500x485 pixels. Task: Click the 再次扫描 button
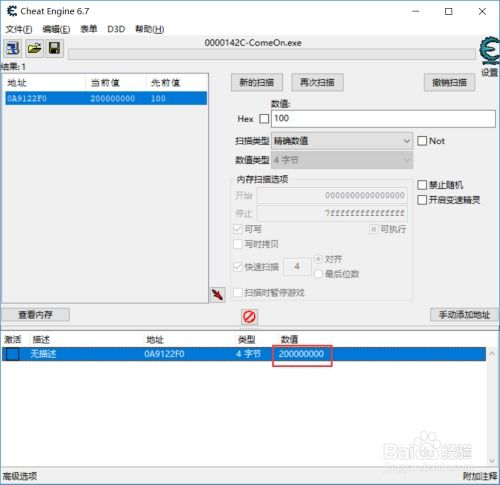(x=317, y=82)
